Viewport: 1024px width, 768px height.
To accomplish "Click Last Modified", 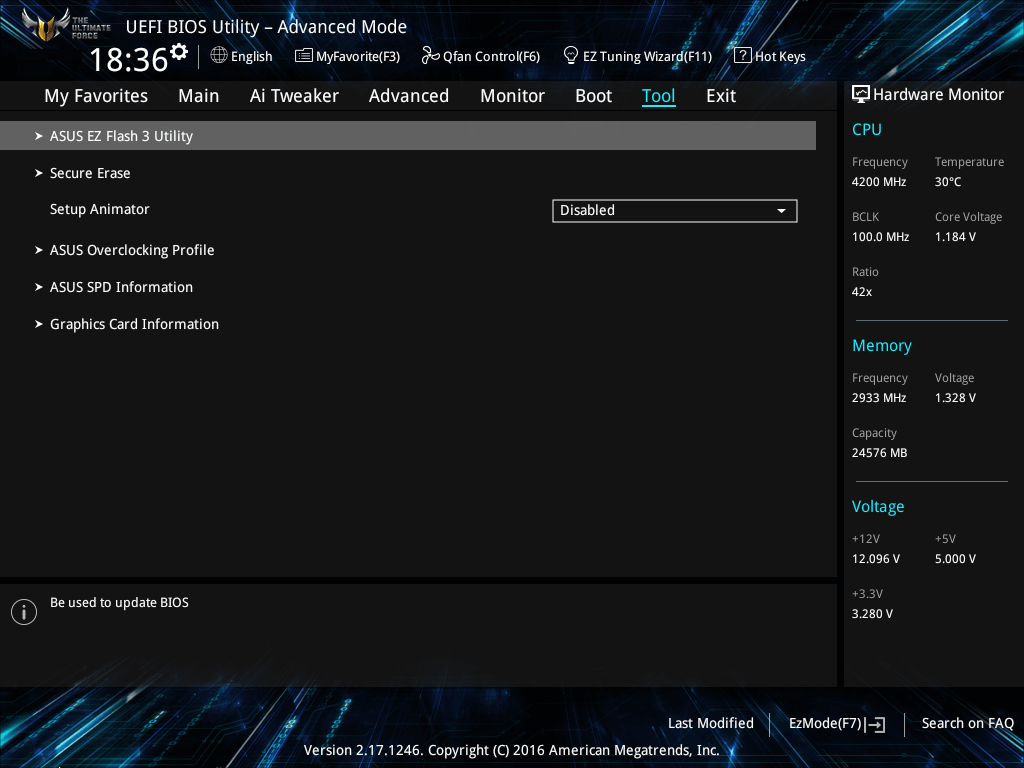I will pos(711,724).
